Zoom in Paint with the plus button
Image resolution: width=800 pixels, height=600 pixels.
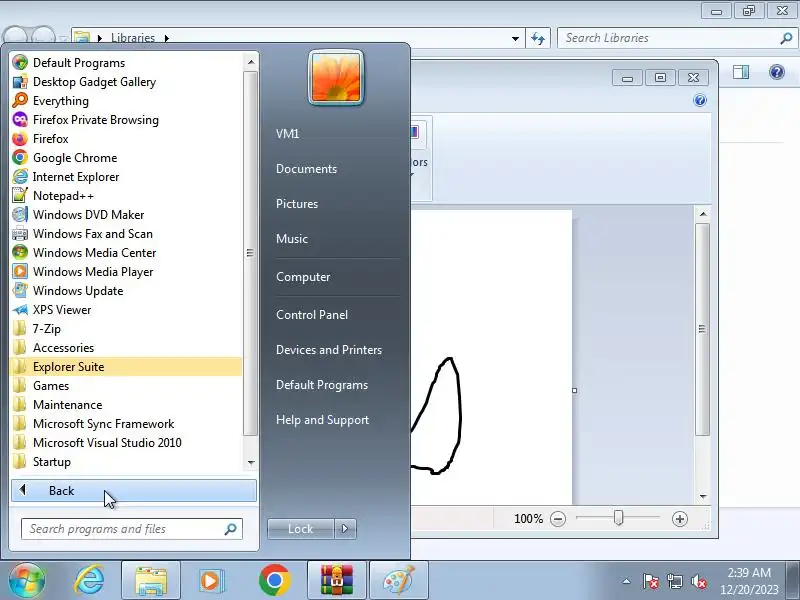(680, 519)
